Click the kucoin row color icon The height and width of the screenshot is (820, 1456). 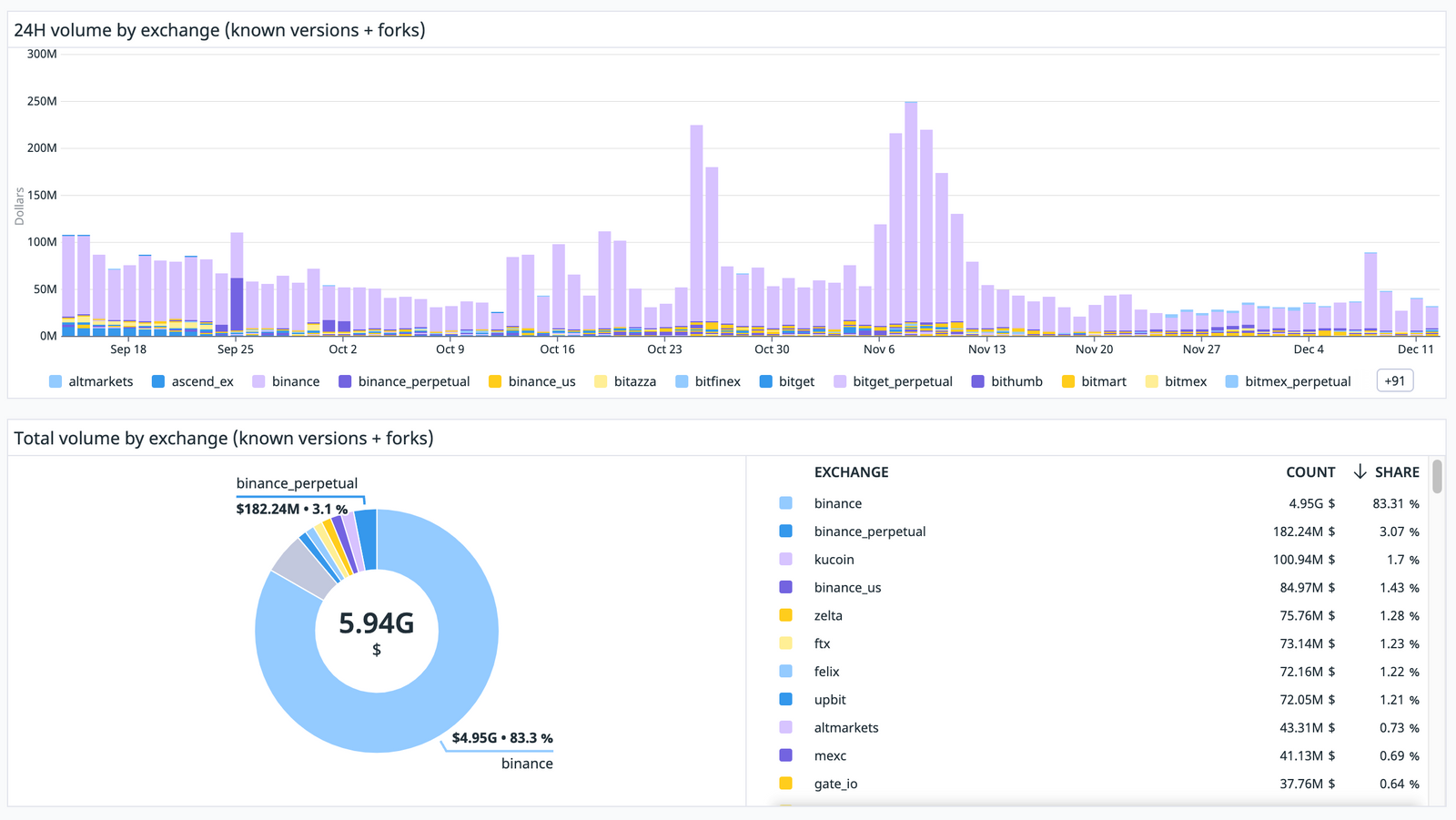[785, 559]
